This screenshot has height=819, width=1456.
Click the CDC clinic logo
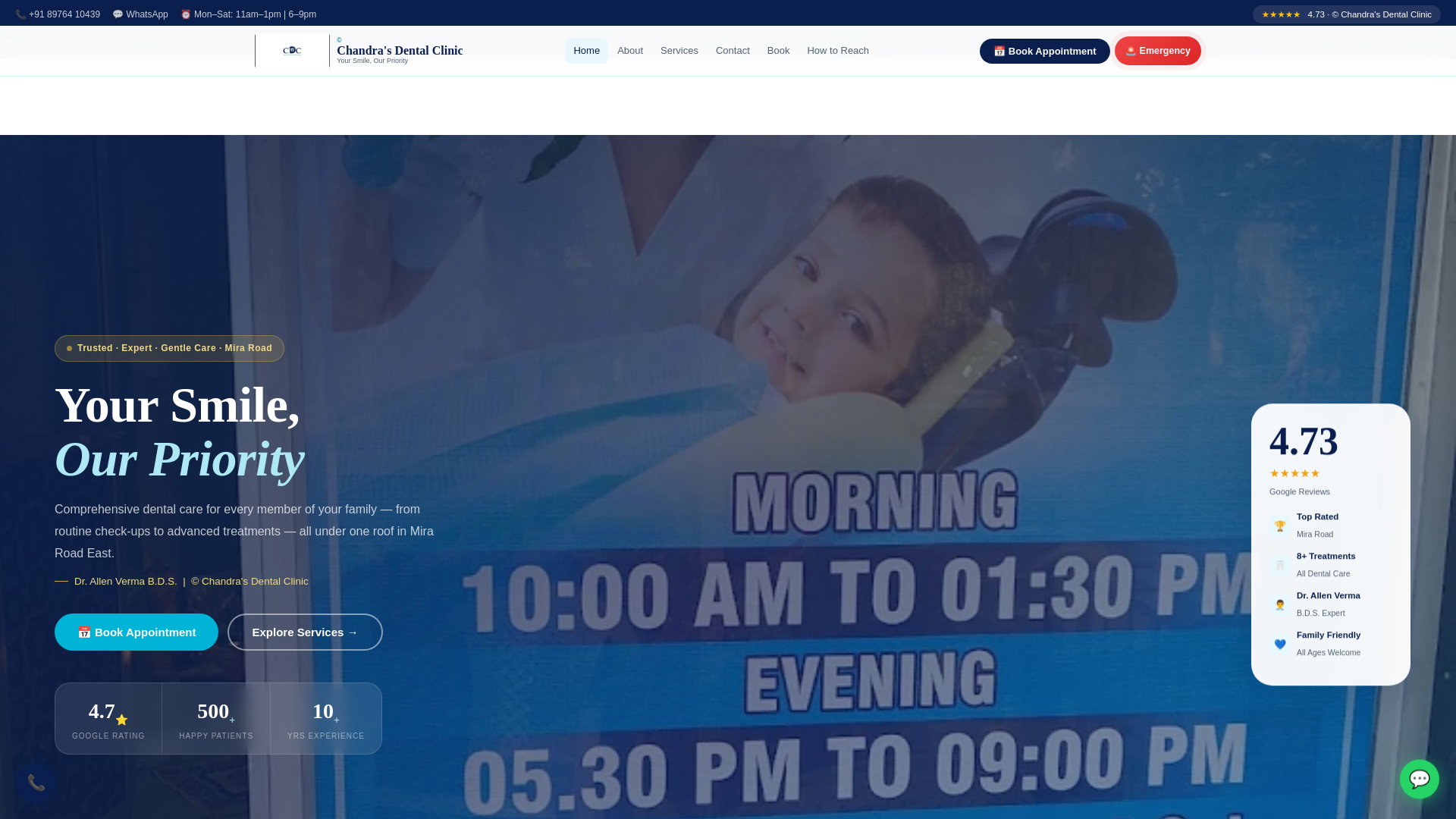tap(292, 51)
